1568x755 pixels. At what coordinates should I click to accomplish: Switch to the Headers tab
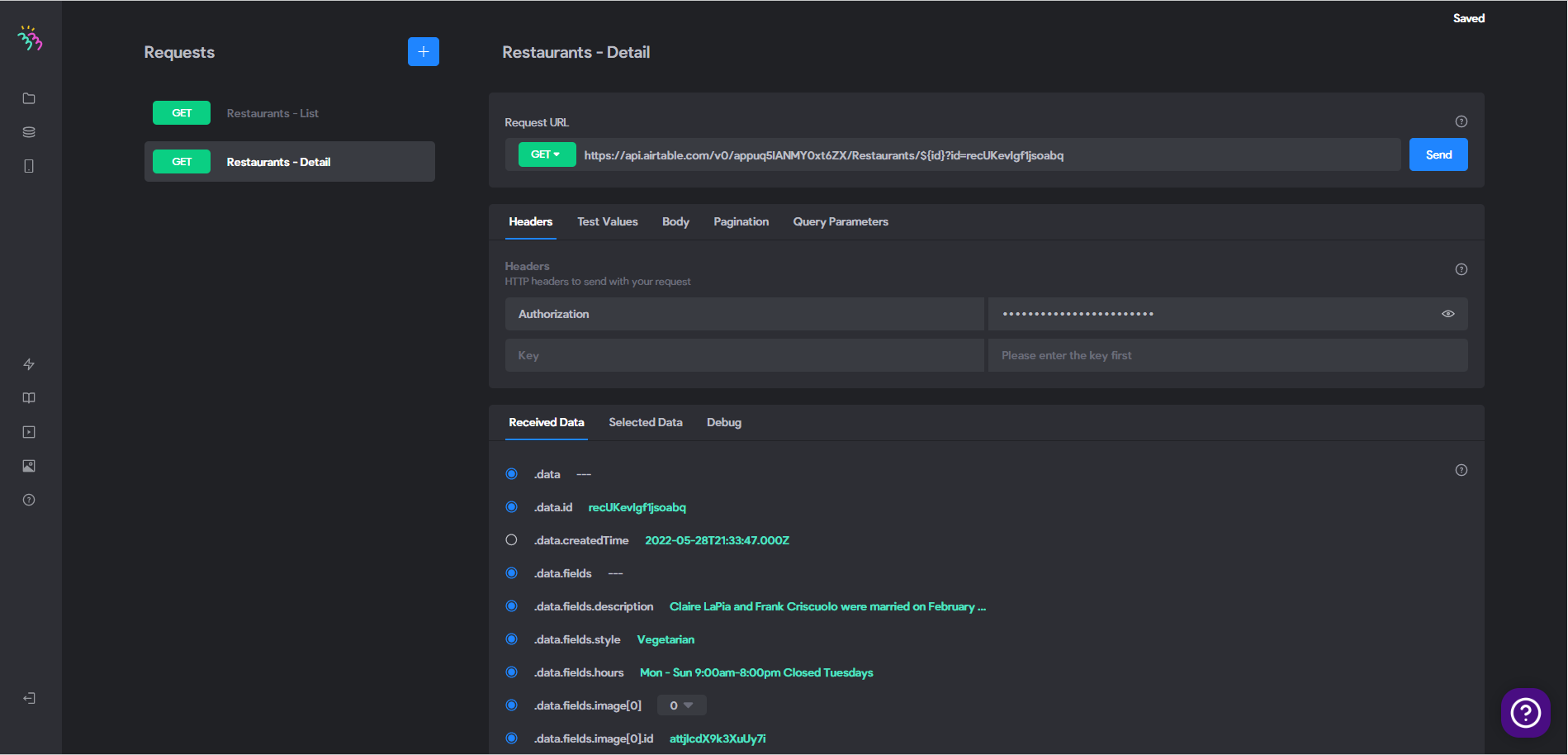(x=531, y=221)
